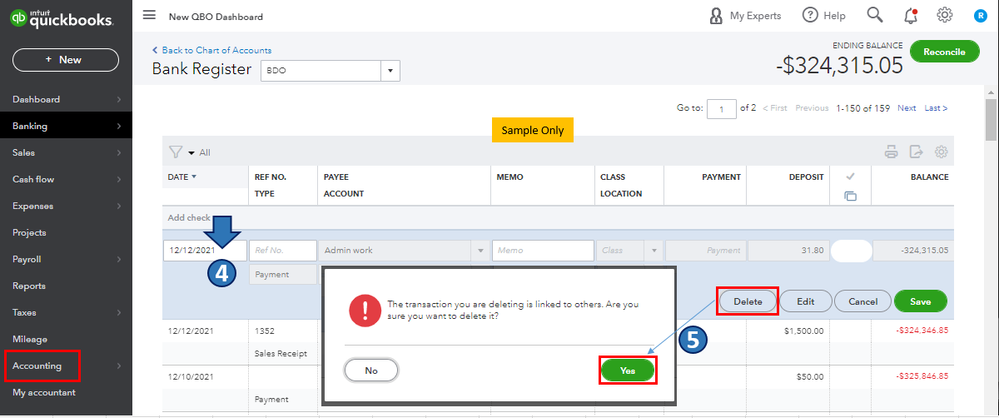Click the copy icon in checkmark column header

pyautogui.click(x=850, y=196)
